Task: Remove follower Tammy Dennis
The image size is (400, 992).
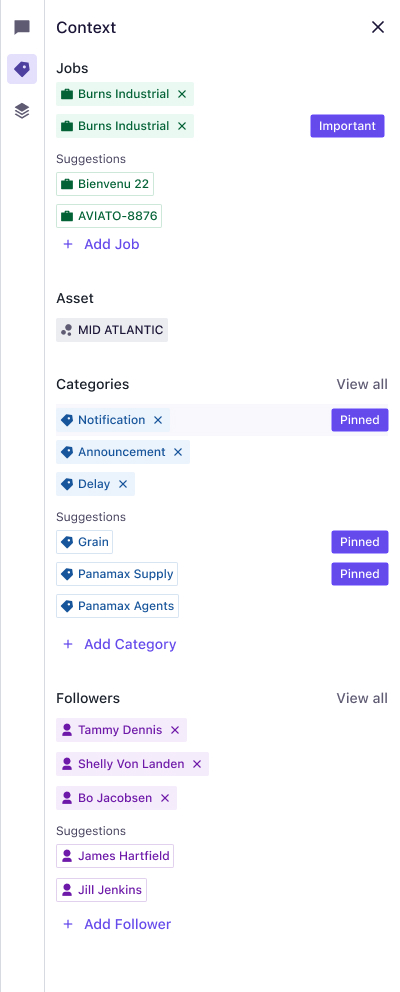Action: tap(175, 730)
